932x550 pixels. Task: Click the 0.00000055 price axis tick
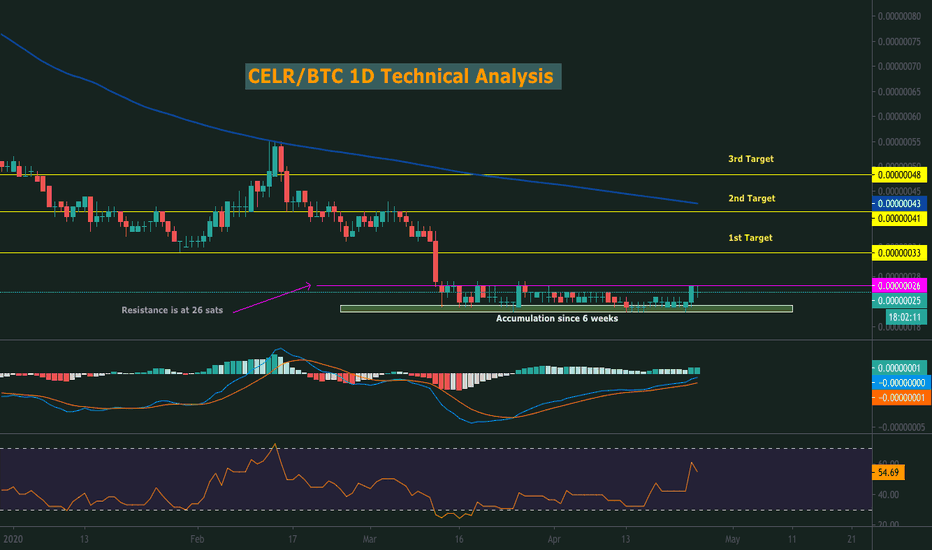point(899,142)
